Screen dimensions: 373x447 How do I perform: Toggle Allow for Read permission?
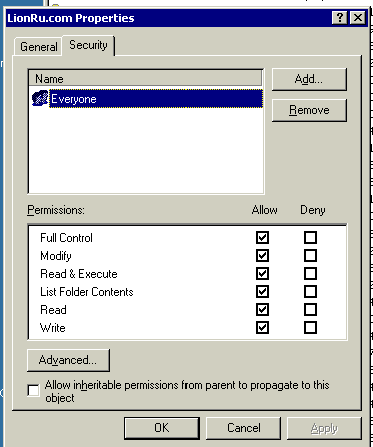262,310
